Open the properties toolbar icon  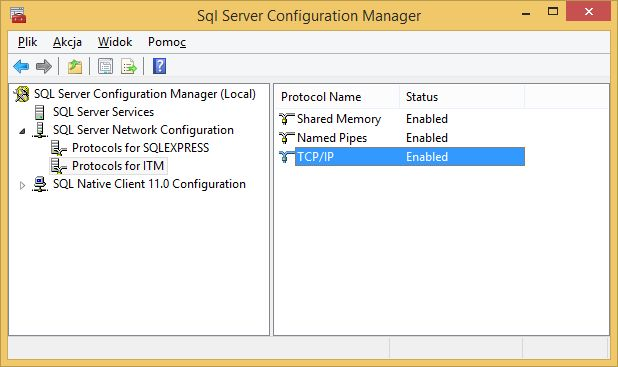coord(105,66)
